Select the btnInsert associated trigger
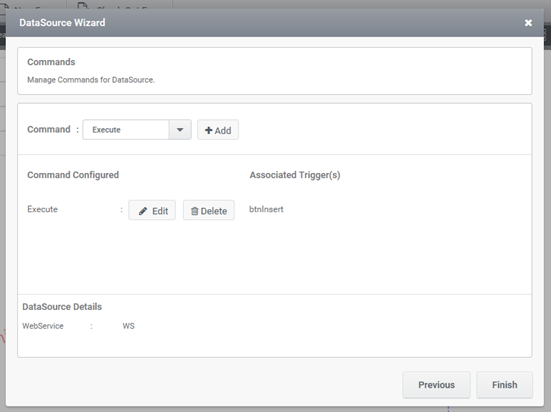 coord(266,209)
